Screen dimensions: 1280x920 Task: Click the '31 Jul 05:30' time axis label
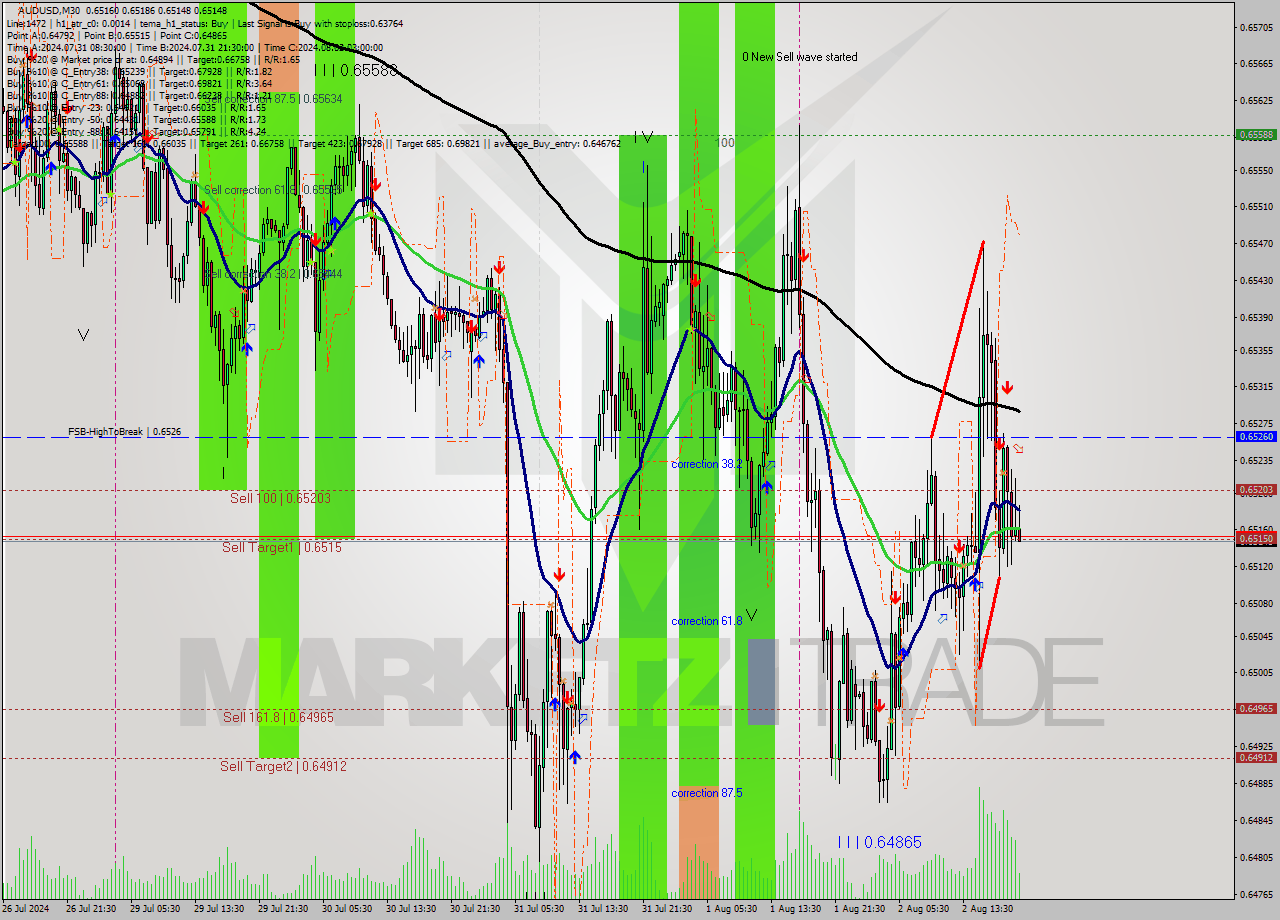tap(539, 909)
